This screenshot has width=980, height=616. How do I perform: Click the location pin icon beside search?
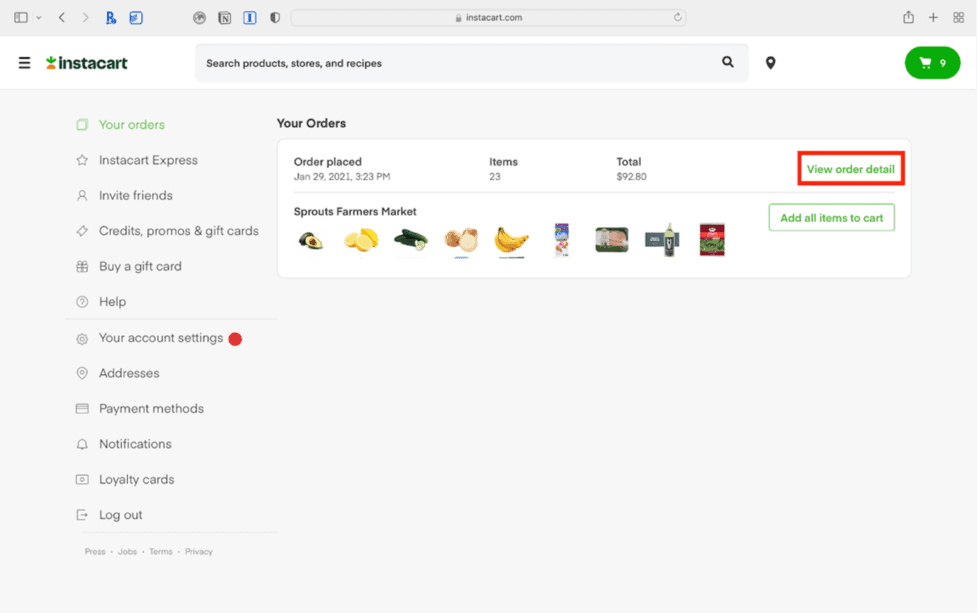tap(770, 62)
